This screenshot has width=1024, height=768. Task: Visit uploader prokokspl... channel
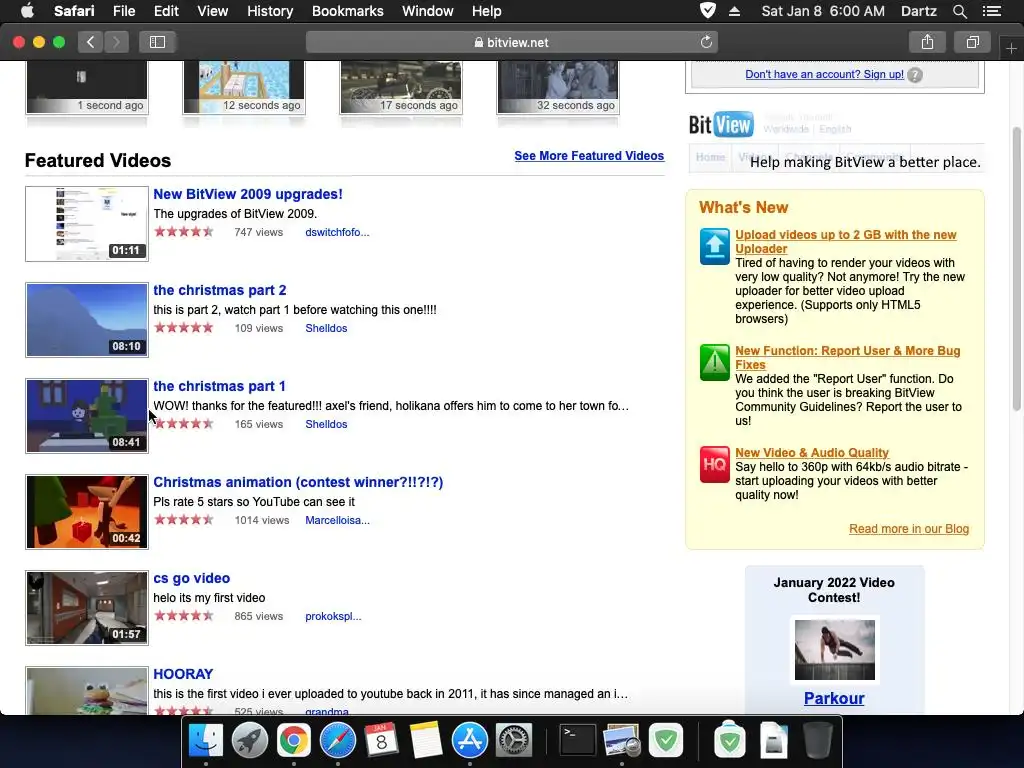(333, 616)
